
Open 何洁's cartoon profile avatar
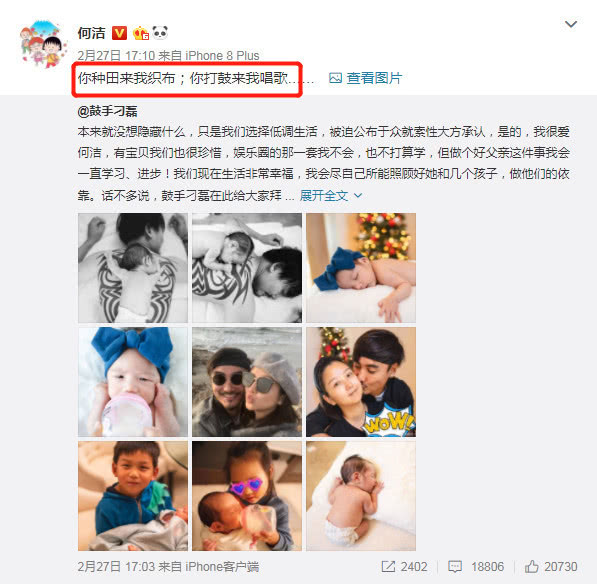42,45
